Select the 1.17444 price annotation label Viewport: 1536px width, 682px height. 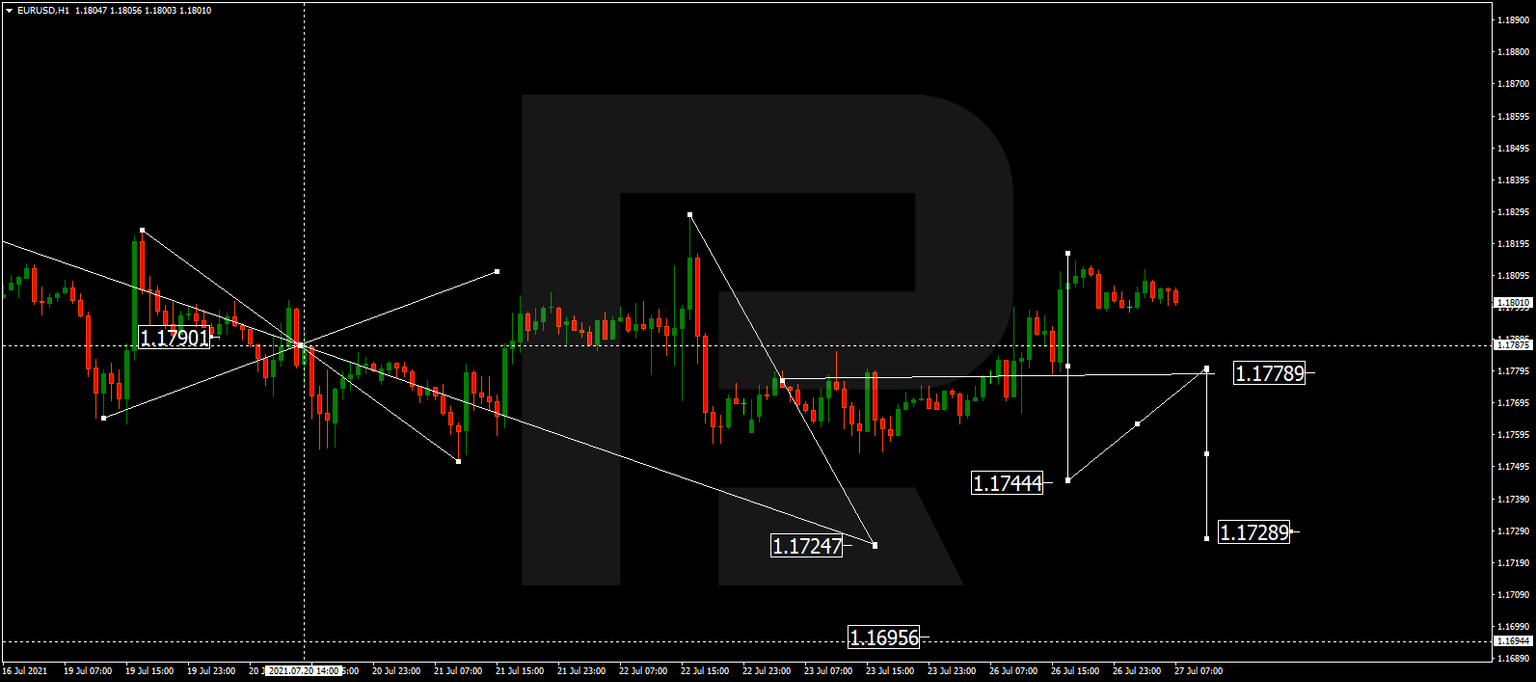coord(1007,484)
